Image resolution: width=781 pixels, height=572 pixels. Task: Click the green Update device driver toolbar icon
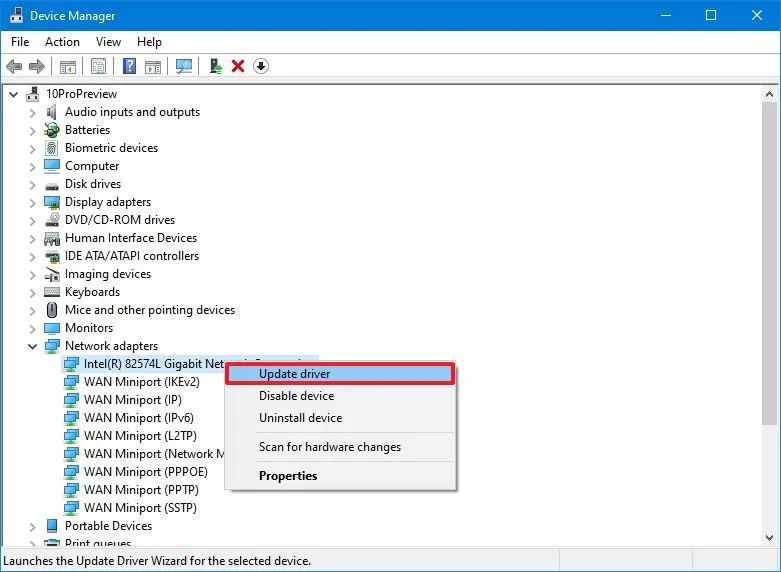pos(215,66)
